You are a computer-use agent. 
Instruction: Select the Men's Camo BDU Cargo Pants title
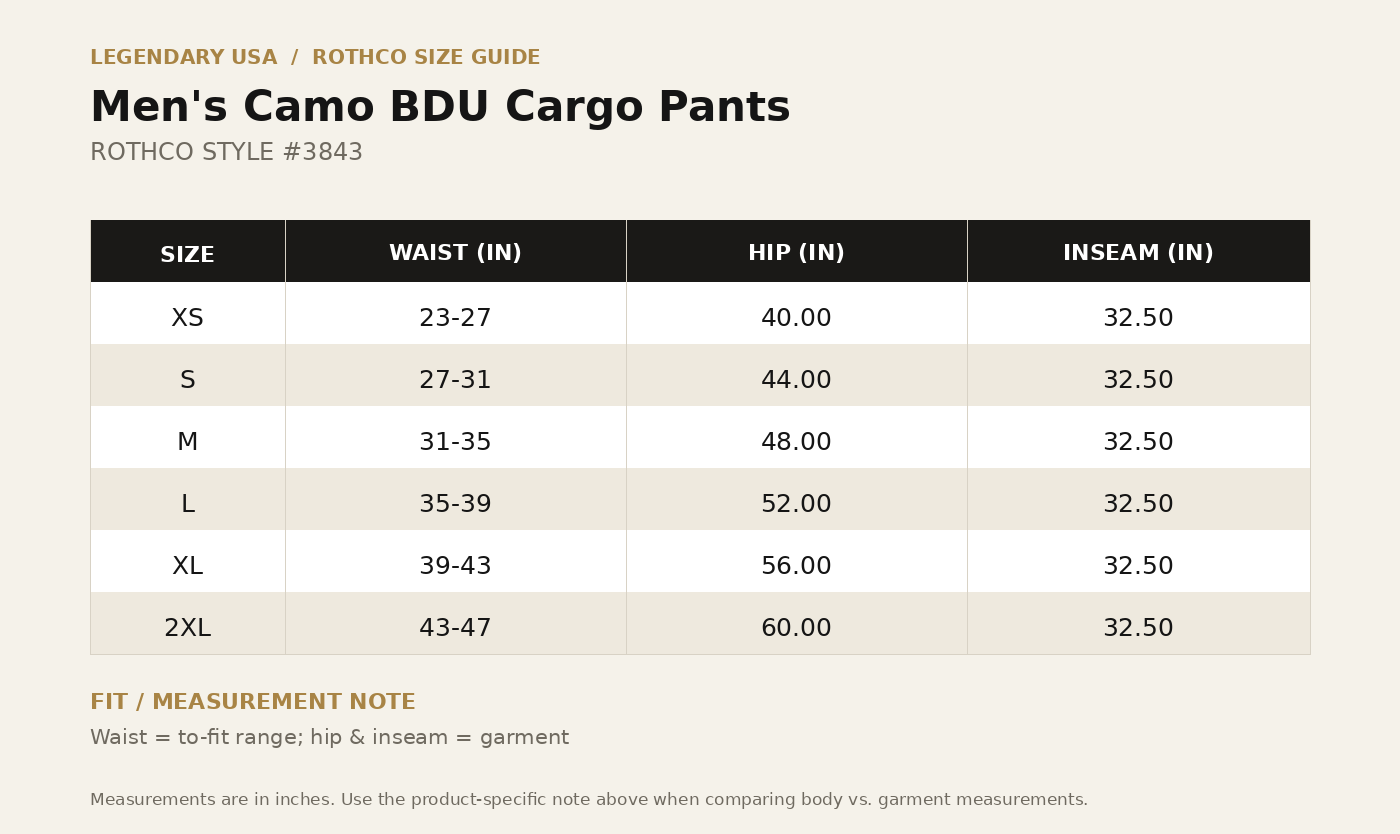tap(440, 108)
